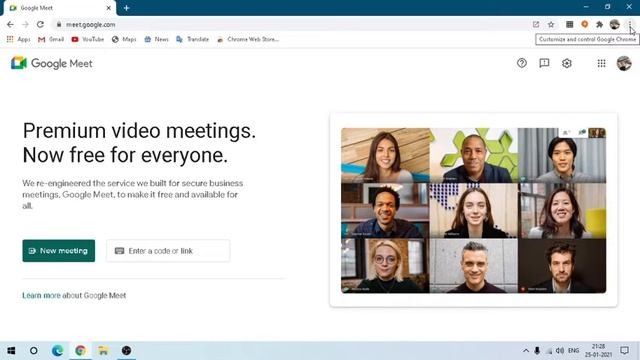
Task: Reload the page
Action: [40, 24]
